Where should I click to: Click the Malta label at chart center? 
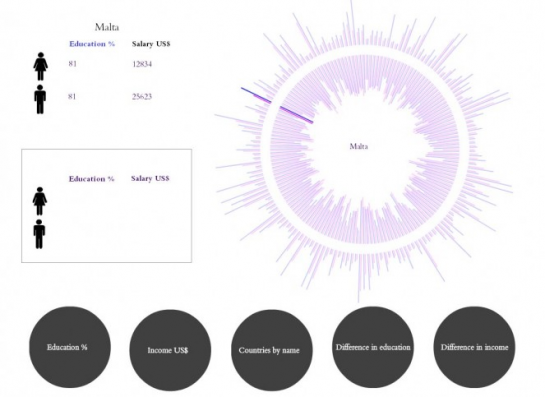[359, 146]
